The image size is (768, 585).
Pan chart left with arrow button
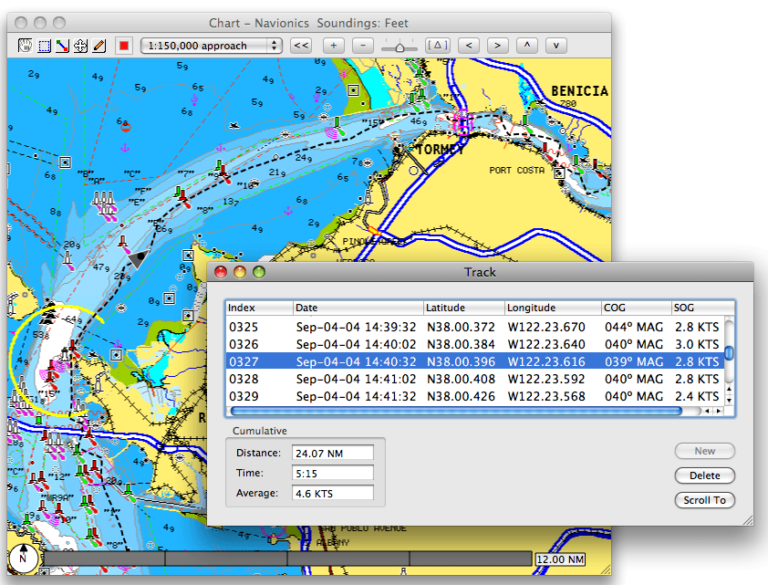pyautogui.click(x=469, y=45)
